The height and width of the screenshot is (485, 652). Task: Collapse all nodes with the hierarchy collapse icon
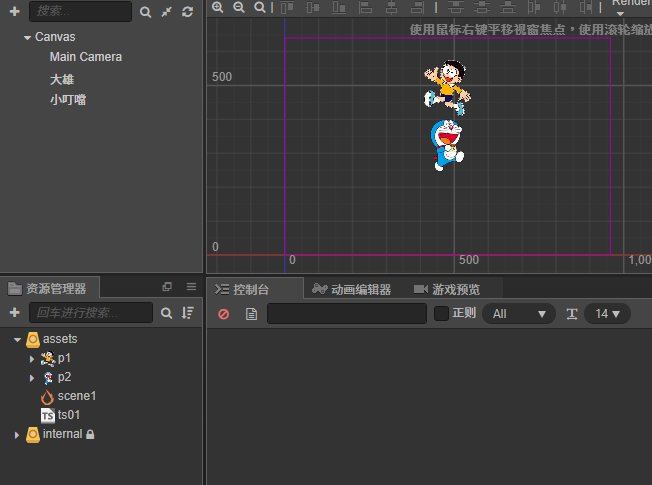tap(167, 12)
